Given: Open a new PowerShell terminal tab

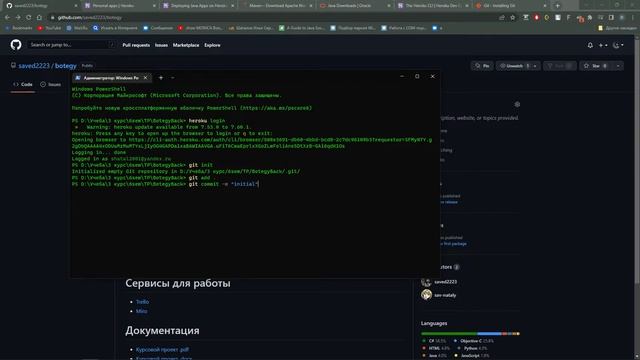Looking at the screenshot, I should (161, 78).
